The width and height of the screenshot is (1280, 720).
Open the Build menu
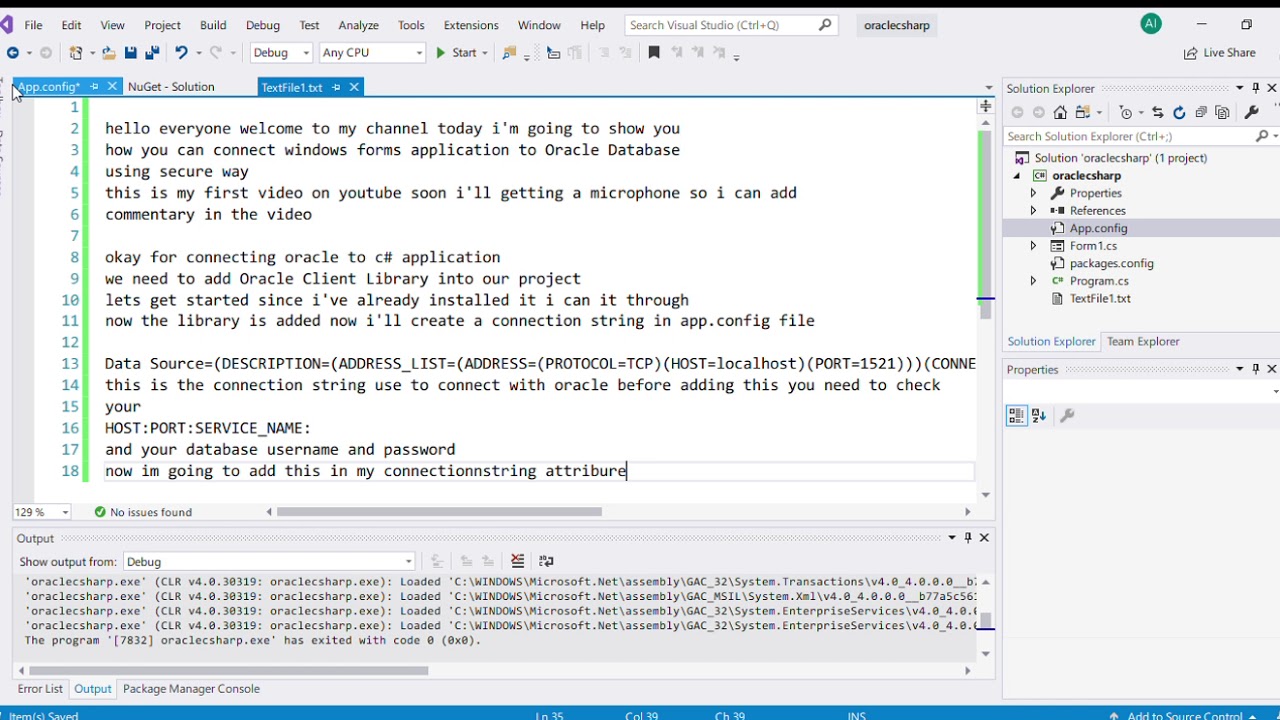(213, 25)
